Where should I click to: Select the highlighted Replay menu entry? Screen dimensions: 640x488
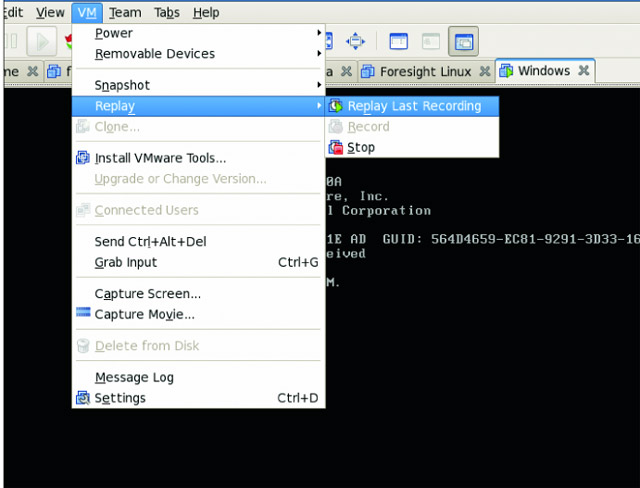[198, 106]
